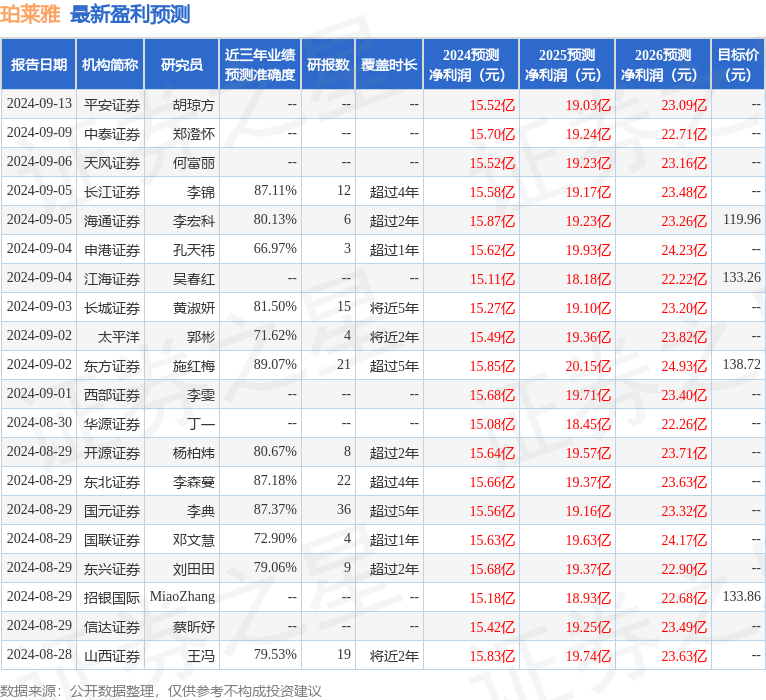
Task: Click the 西部证券 institution cell
Action: (x=112, y=395)
